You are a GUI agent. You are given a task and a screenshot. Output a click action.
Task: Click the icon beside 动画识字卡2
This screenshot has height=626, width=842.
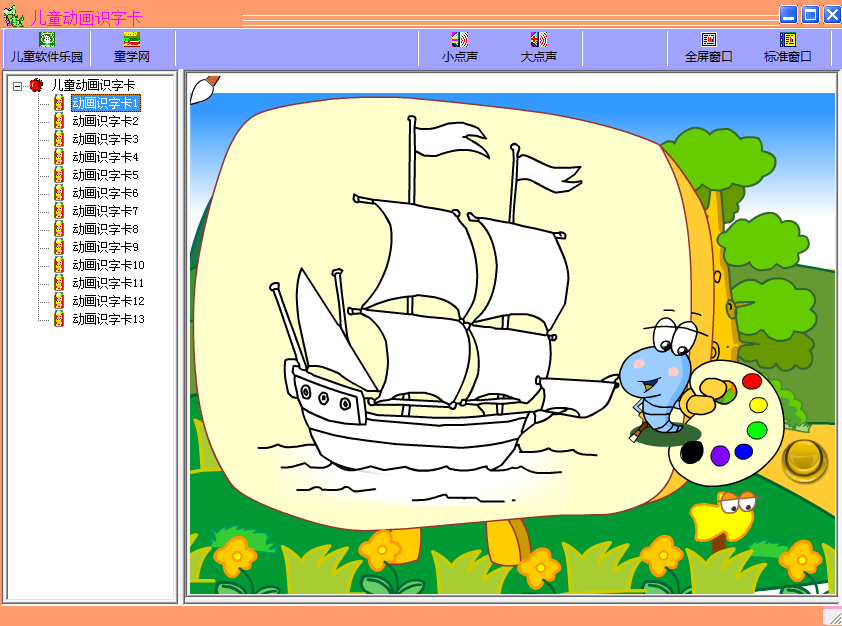click(59, 121)
